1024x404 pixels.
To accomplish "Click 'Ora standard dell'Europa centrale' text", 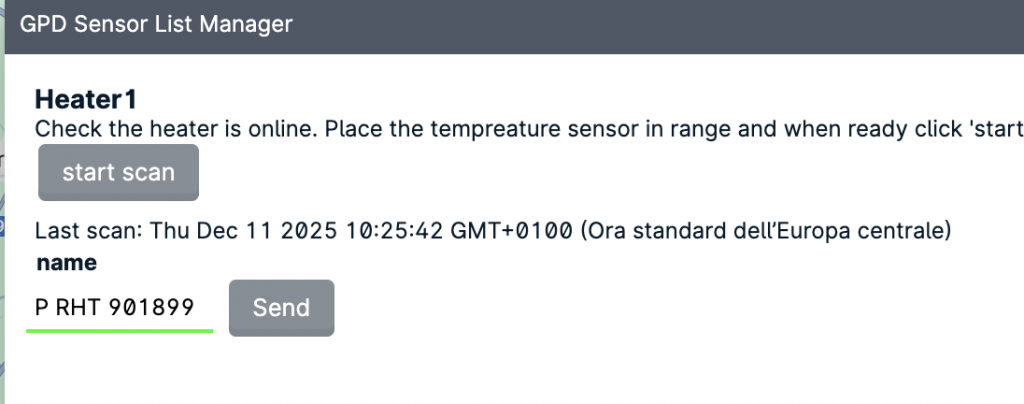I will coord(765,231).
